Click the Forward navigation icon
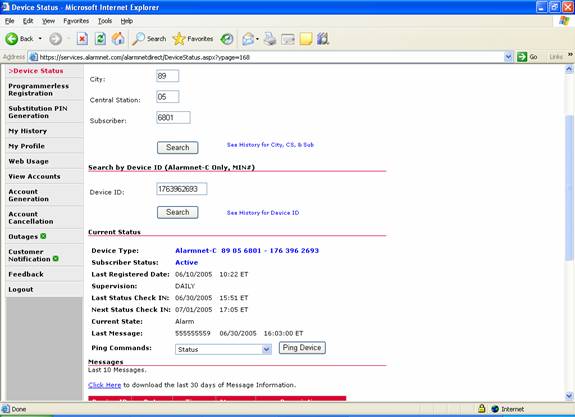 [55, 39]
